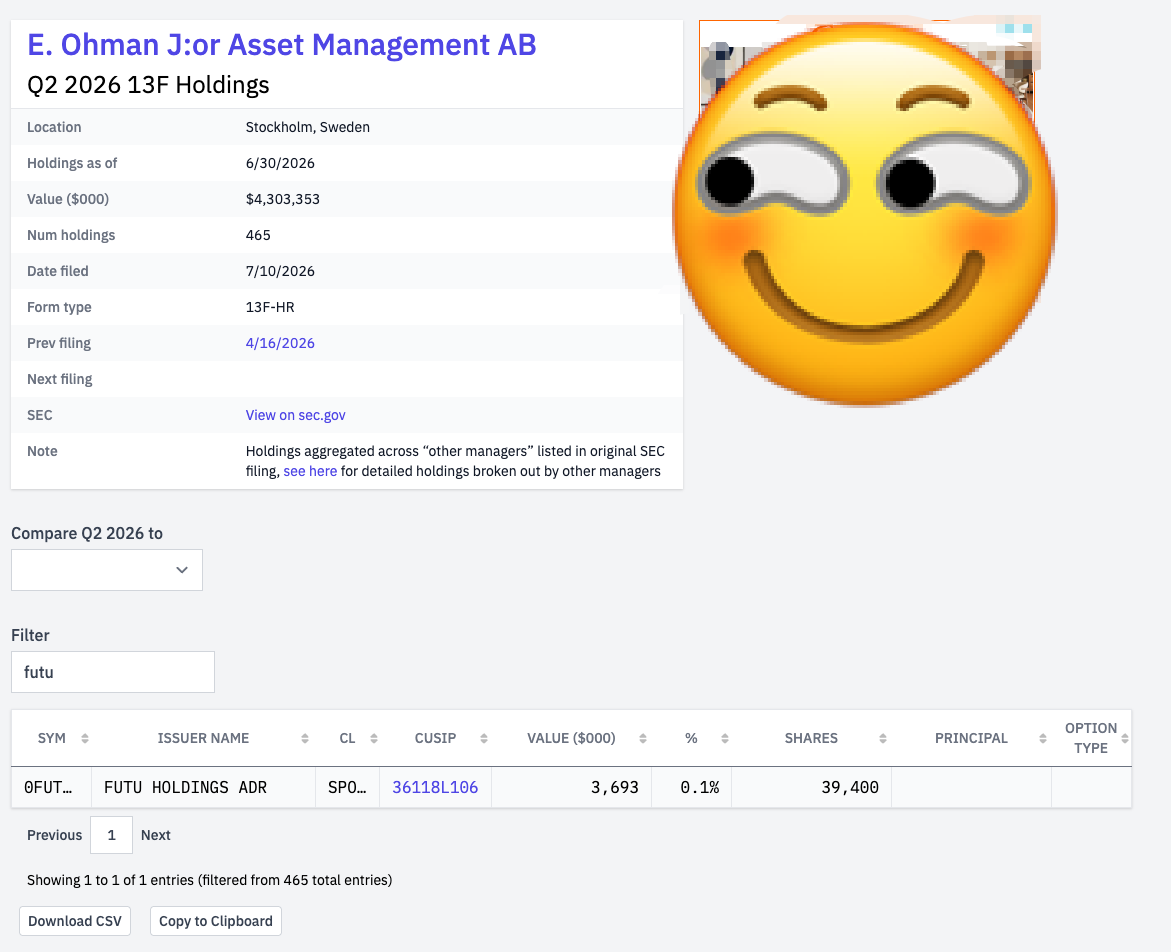Viewport: 1171px width, 952px height.
Task: Sort table by VALUE ($000) column
Action: (x=571, y=738)
